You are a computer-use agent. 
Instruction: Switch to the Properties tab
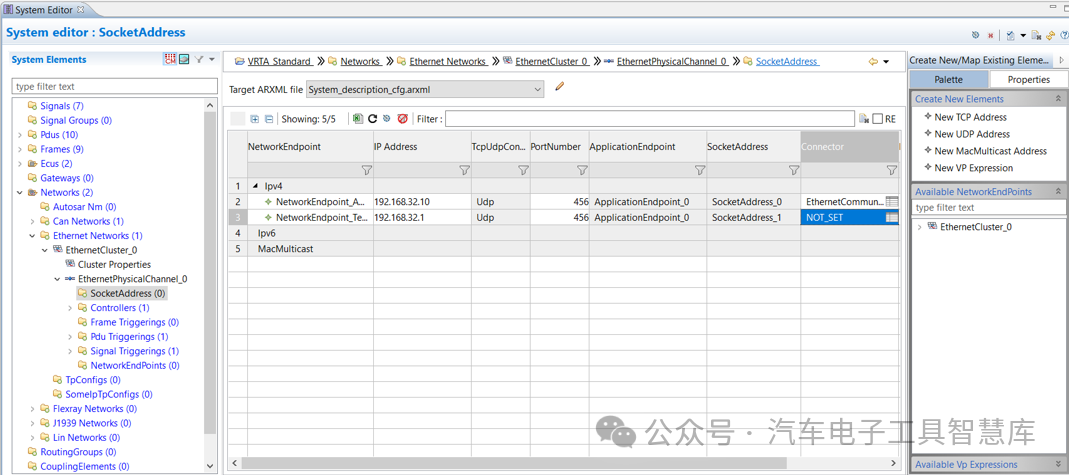point(1029,79)
